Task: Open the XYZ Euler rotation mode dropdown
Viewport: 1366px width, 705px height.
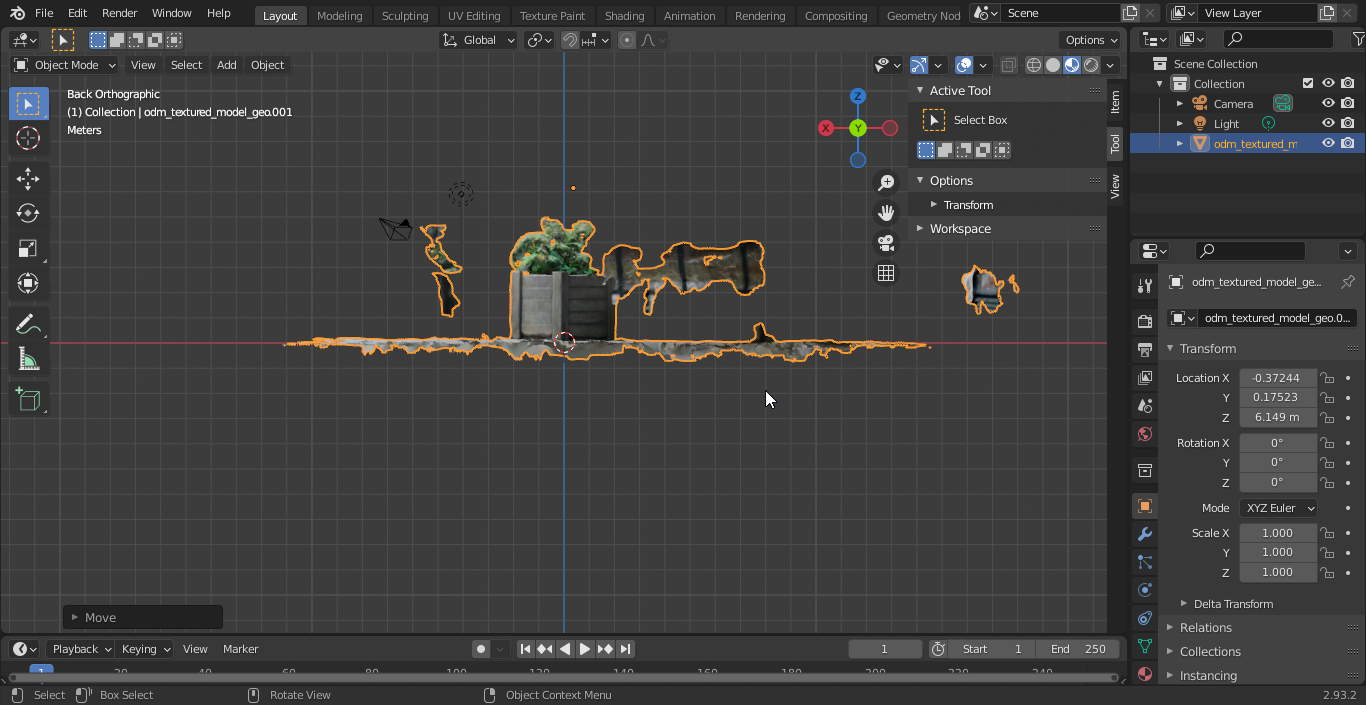Action: (x=1279, y=508)
